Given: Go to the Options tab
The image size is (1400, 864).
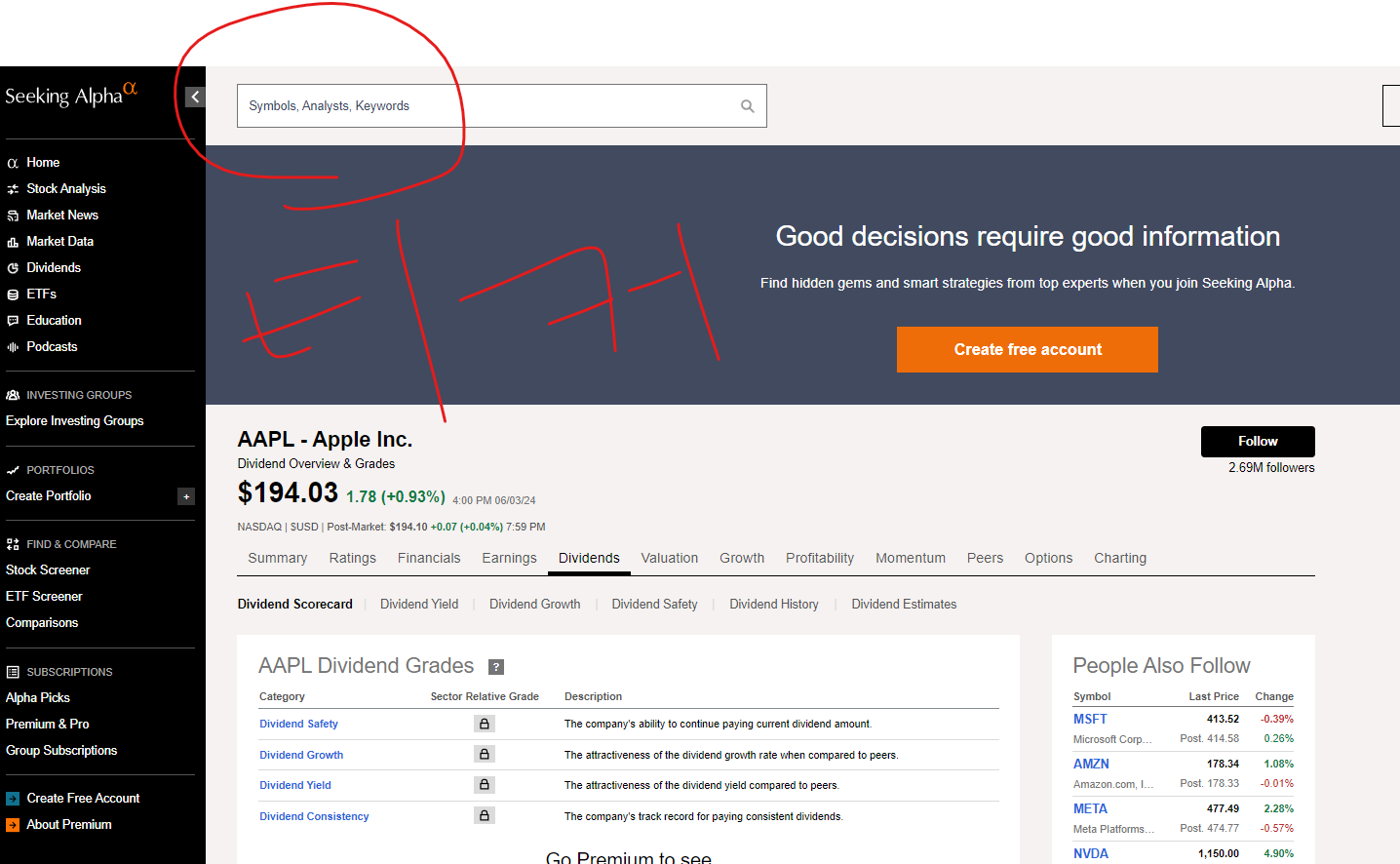Looking at the screenshot, I should [1048, 558].
